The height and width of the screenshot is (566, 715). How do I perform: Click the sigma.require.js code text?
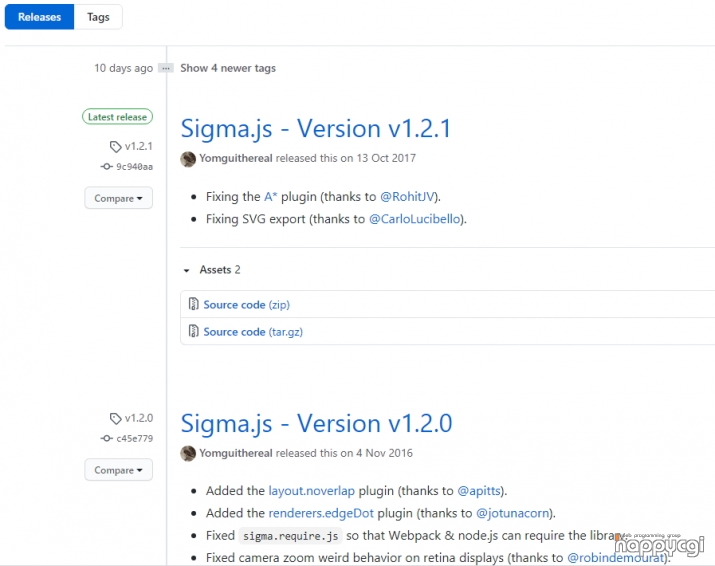coord(290,536)
